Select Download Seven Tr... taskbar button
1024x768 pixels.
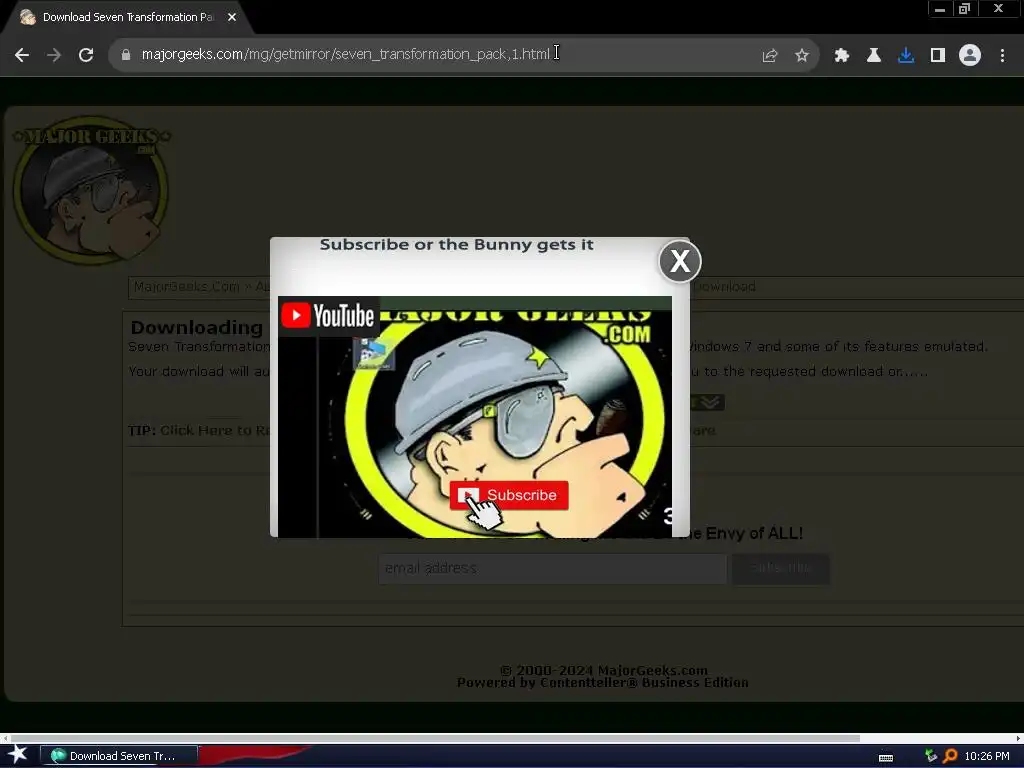[x=119, y=756]
